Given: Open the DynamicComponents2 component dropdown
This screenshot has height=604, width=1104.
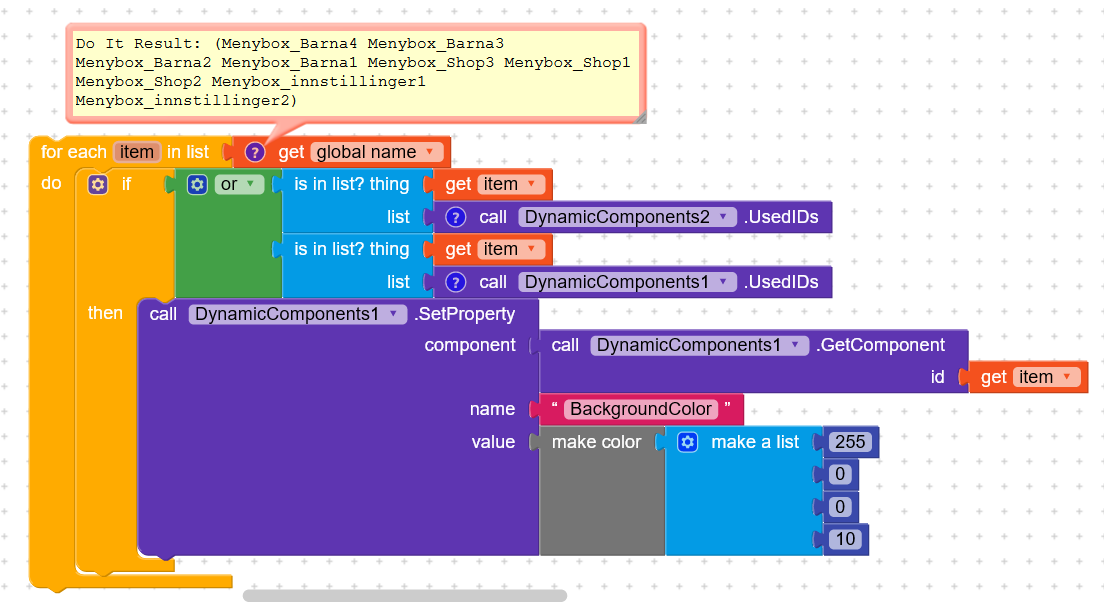Looking at the screenshot, I should click(726, 217).
